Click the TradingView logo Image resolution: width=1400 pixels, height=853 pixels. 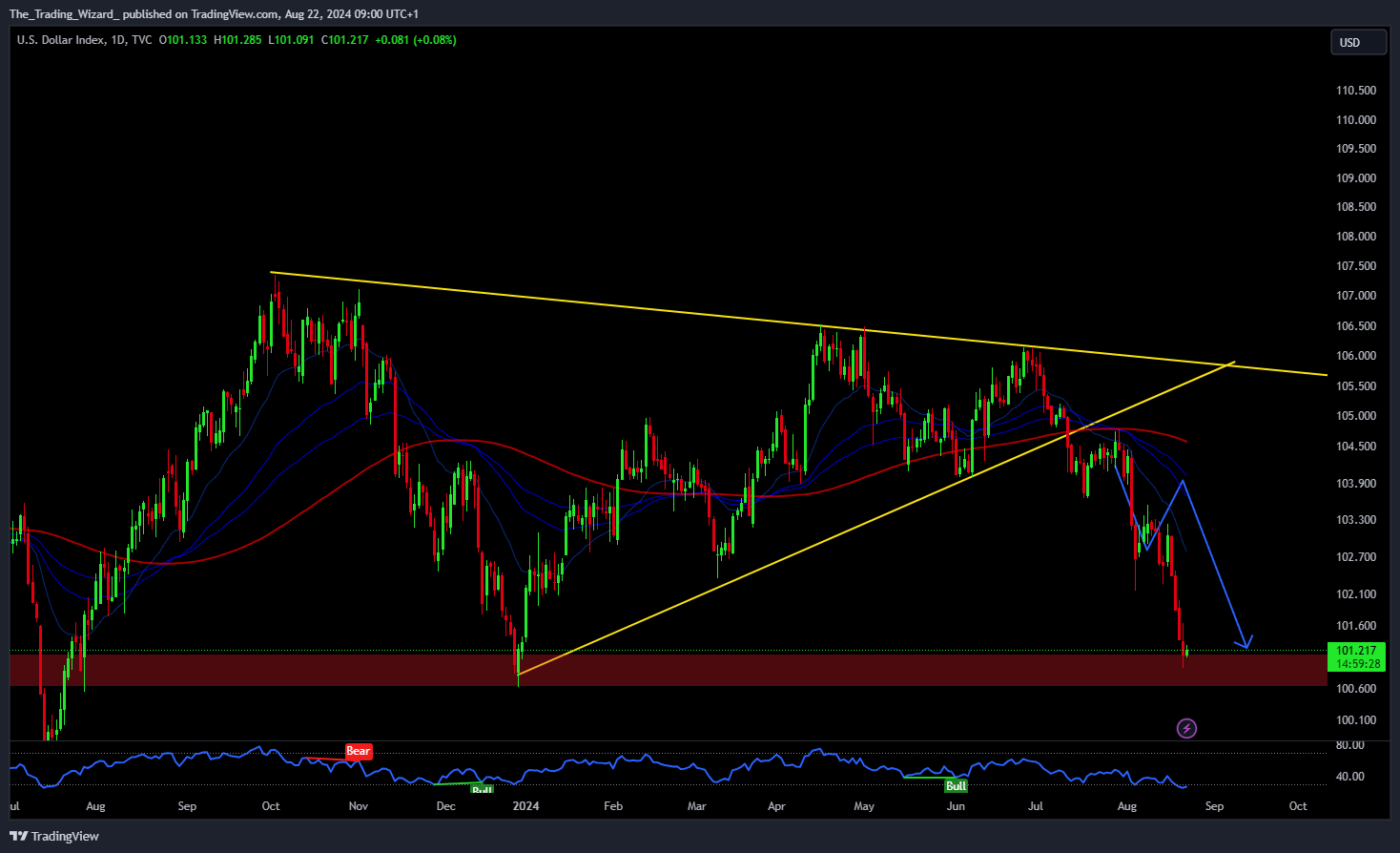(54, 836)
